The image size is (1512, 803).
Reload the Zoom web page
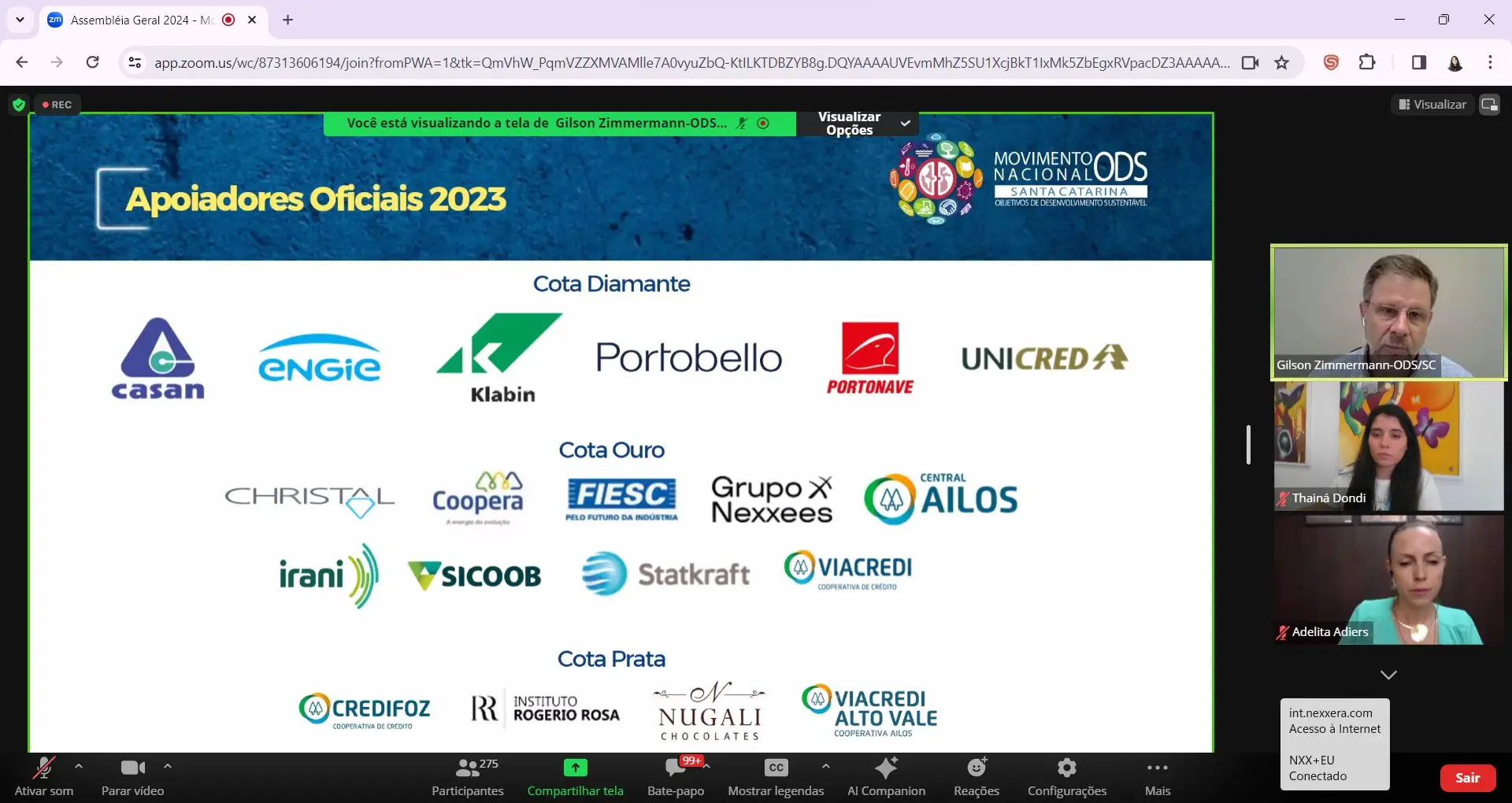(93, 62)
